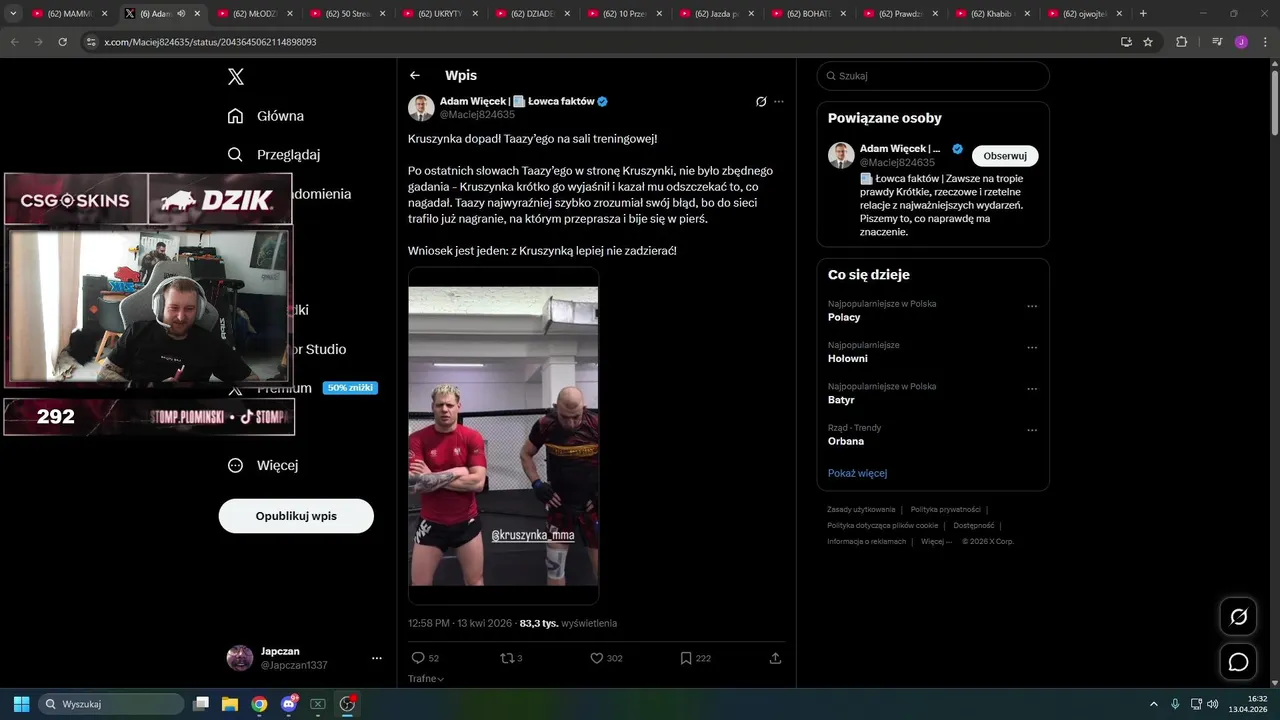Open the tab search dropdown arrow
Image resolution: width=1280 pixels, height=720 pixels.
pos(13,14)
